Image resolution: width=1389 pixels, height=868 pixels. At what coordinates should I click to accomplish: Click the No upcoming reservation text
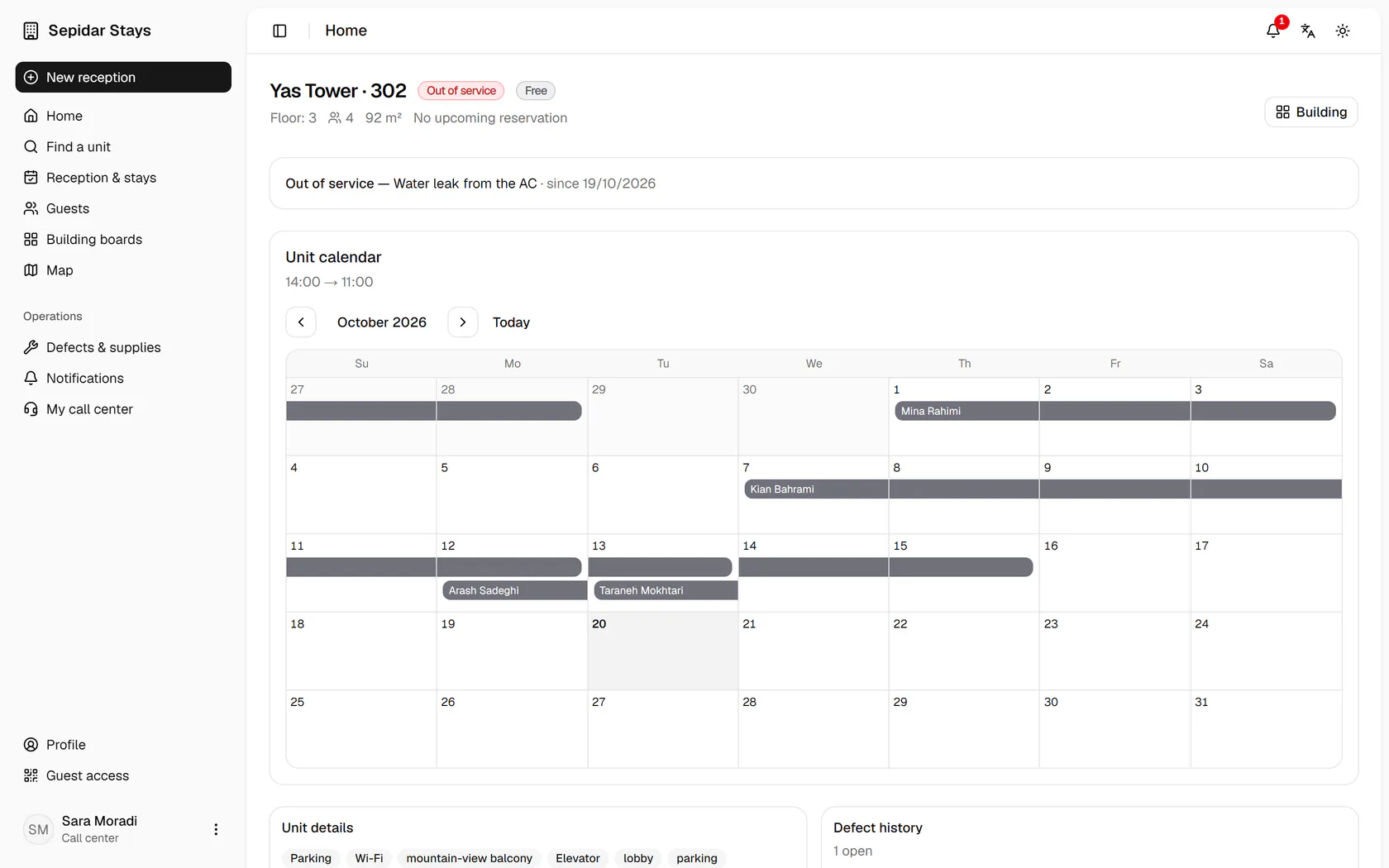[490, 118]
